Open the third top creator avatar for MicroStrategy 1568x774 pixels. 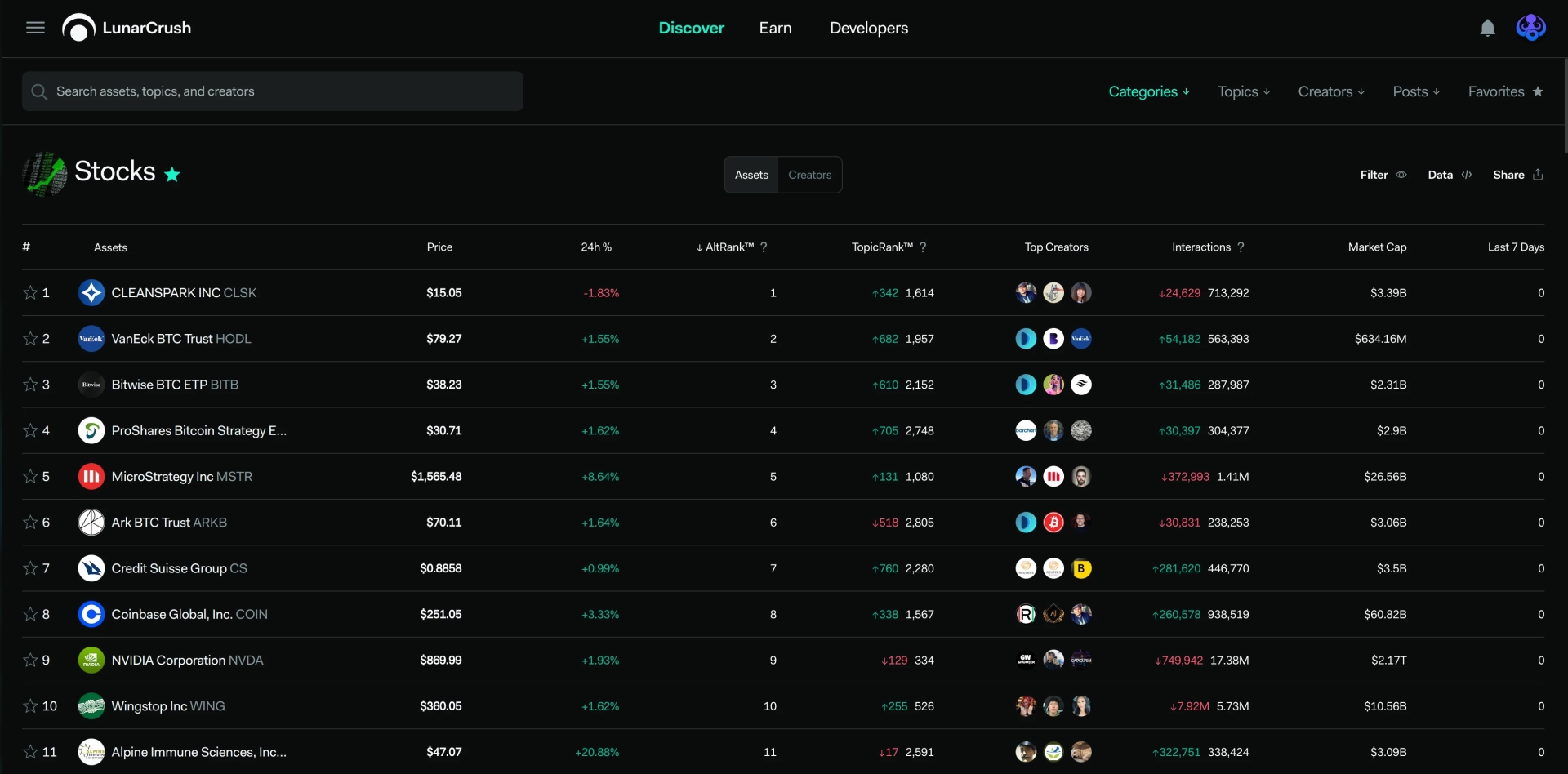[x=1081, y=476]
